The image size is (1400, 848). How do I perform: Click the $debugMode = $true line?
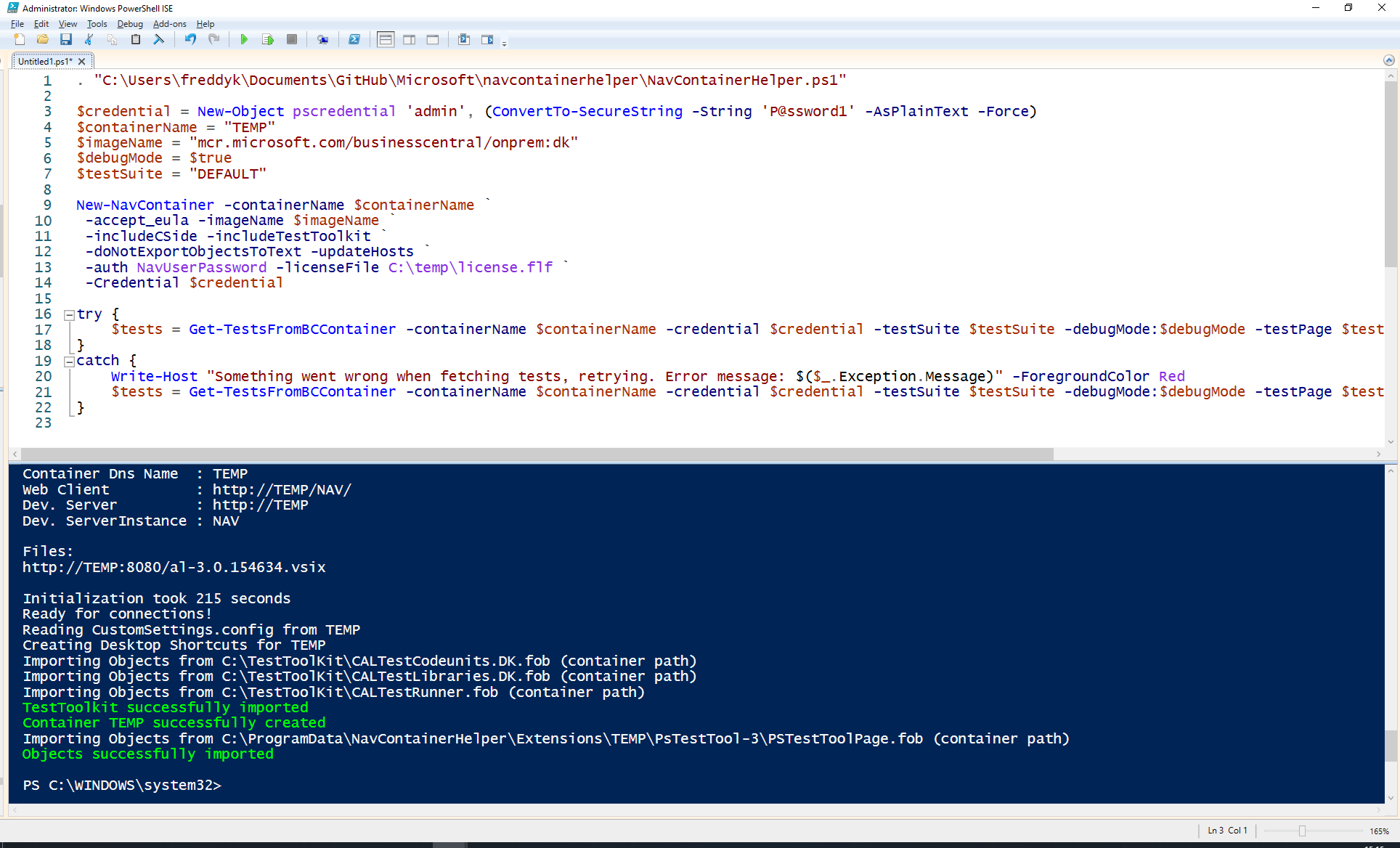coord(154,158)
